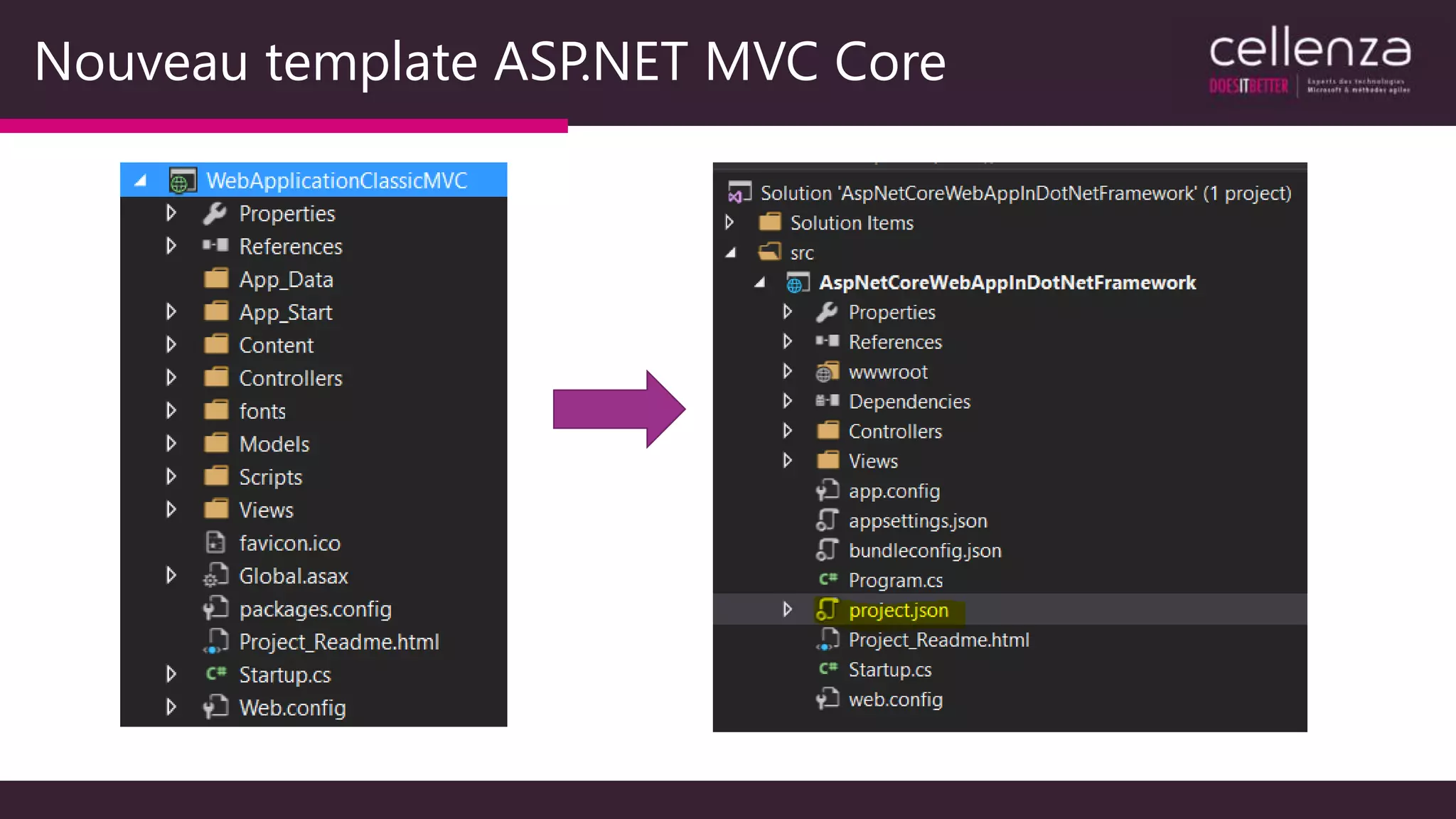The image size is (1456, 819).
Task: Expand Controllers in the left tree
Action: (171, 377)
